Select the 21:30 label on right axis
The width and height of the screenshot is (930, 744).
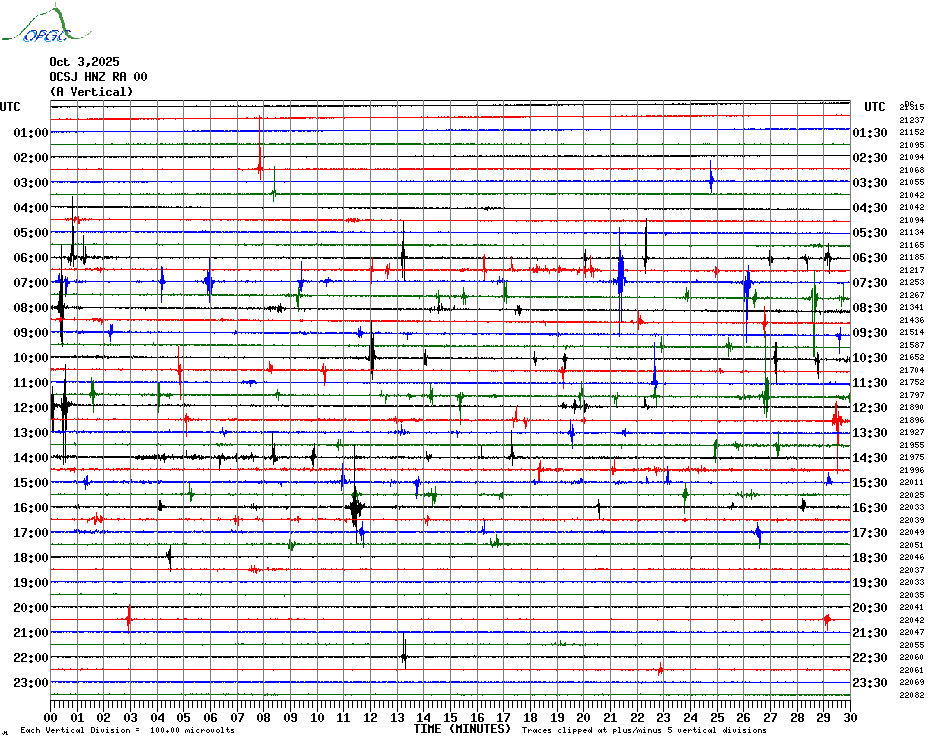tap(870, 633)
